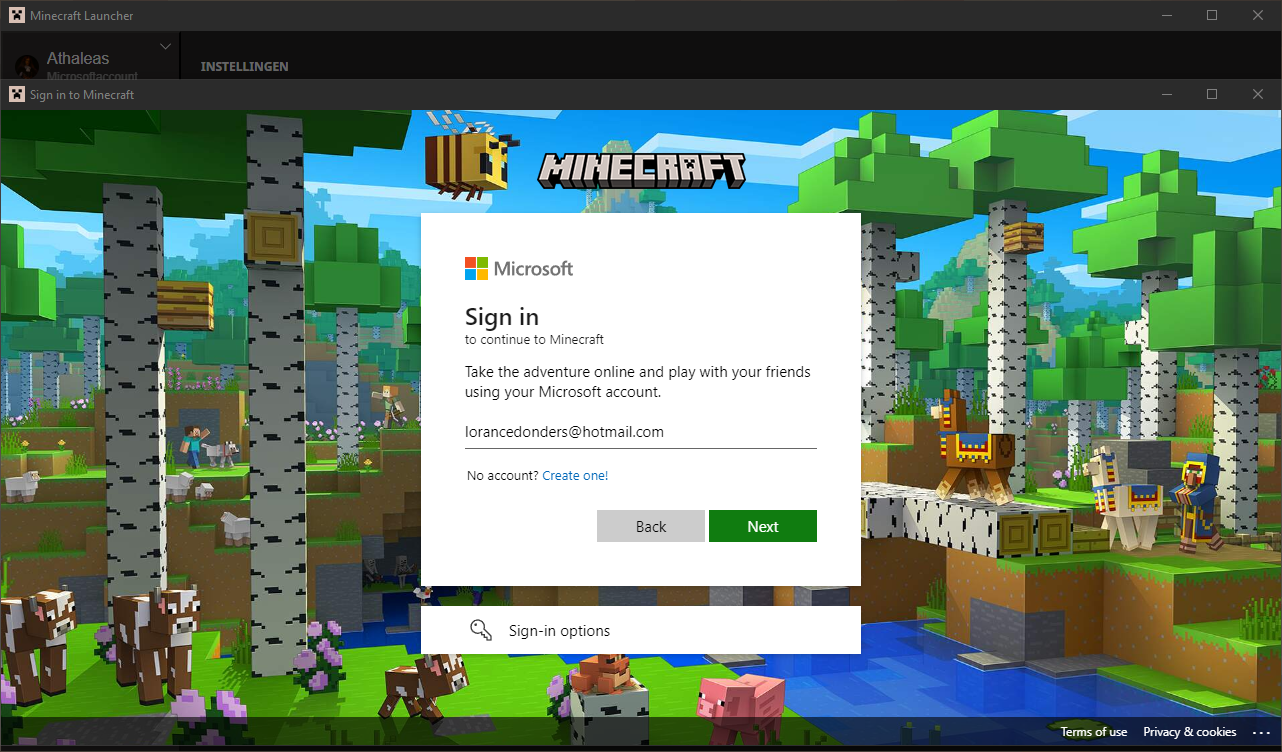Open the Privacy & cookies link
The image size is (1282, 752).
click(1189, 732)
